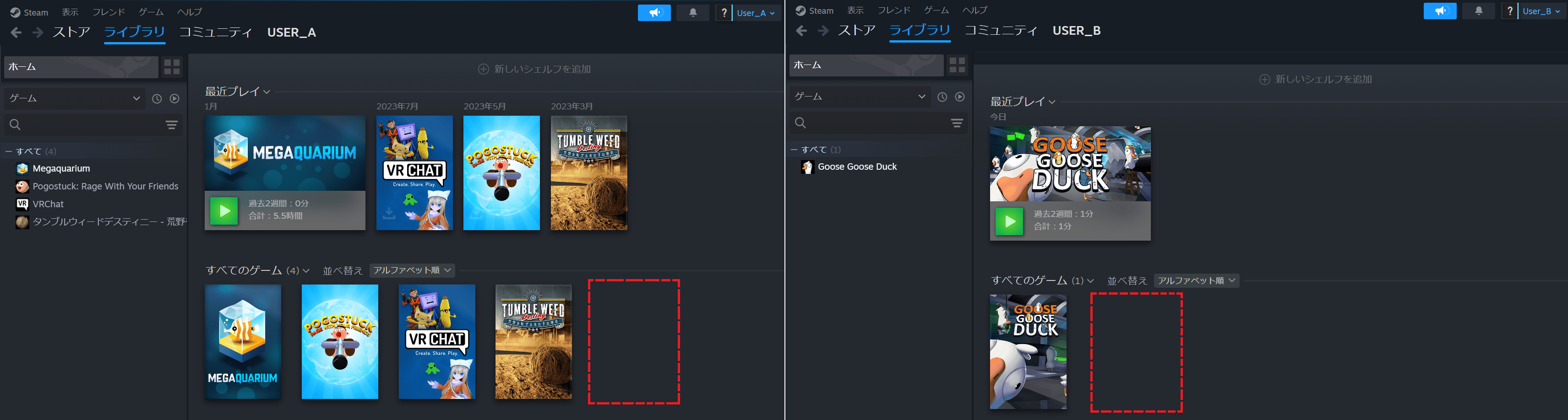Switch to the コミュニティ tab in USER_B window
This screenshot has height=420, width=1568.
pyautogui.click(x=1001, y=30)
